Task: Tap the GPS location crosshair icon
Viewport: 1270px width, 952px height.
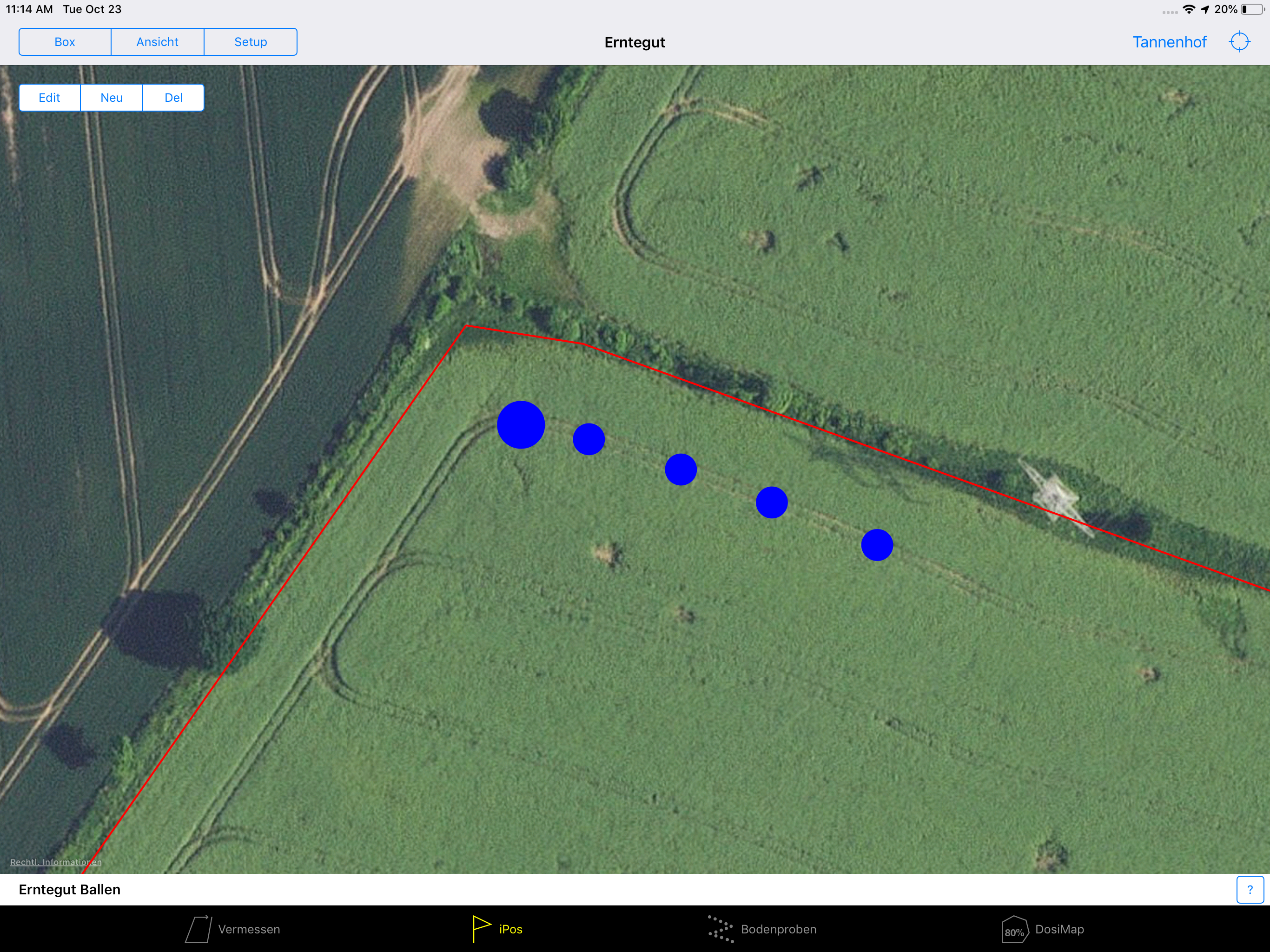Action: point(1239,42)
